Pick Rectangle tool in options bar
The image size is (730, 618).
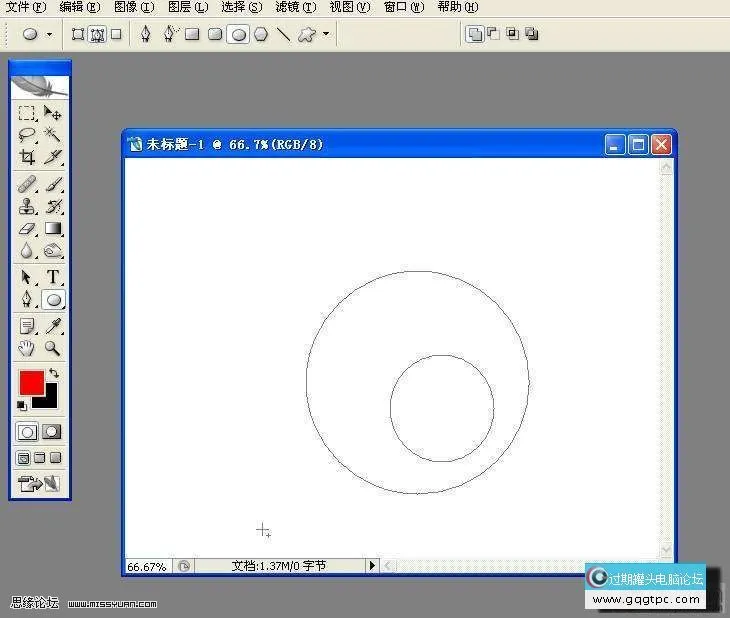coord(192,34)
